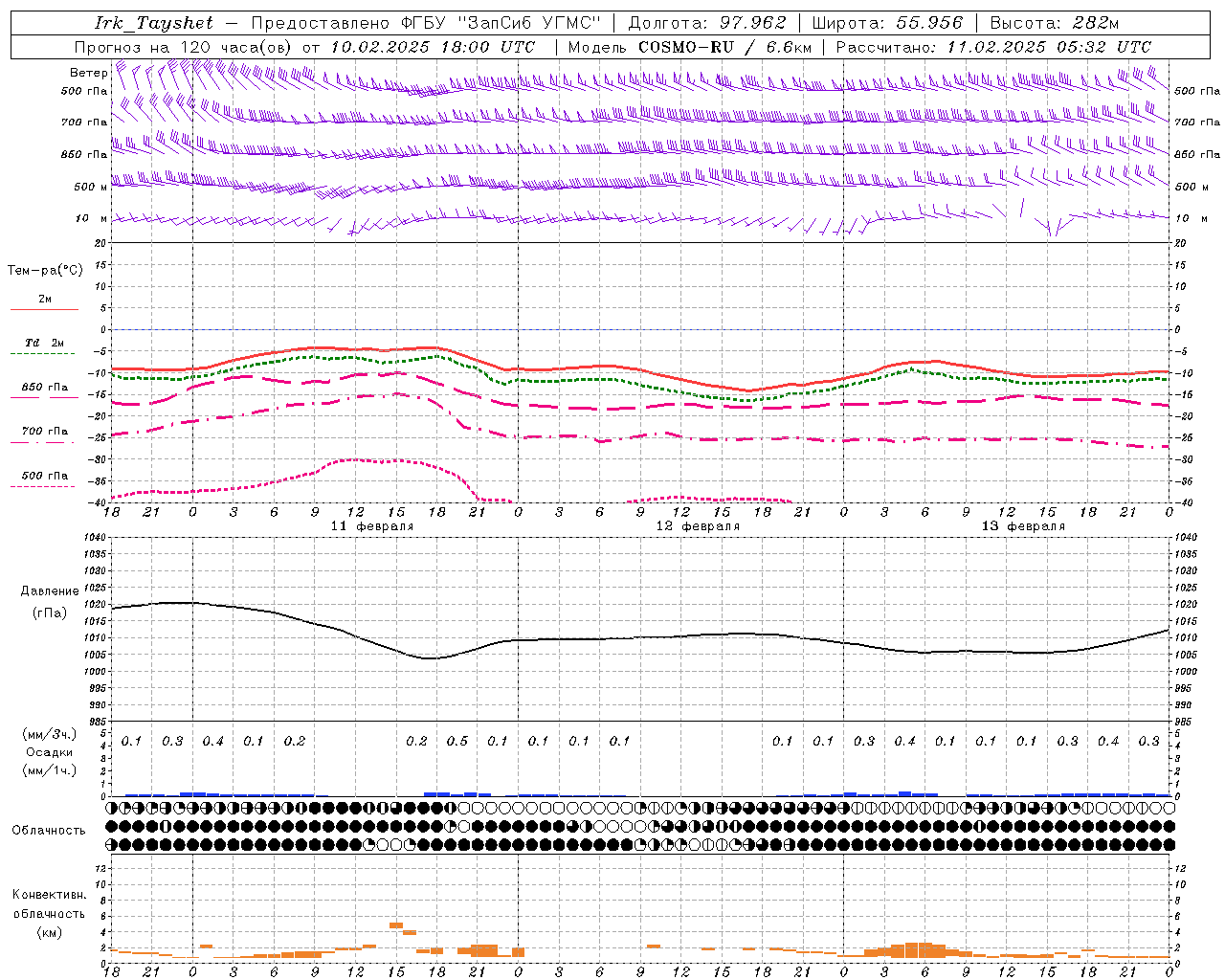Click the dashed line sample under Td 2м
Image resolution: width=1225 pixels, height=980 pixels.
[x=44, y=354]
